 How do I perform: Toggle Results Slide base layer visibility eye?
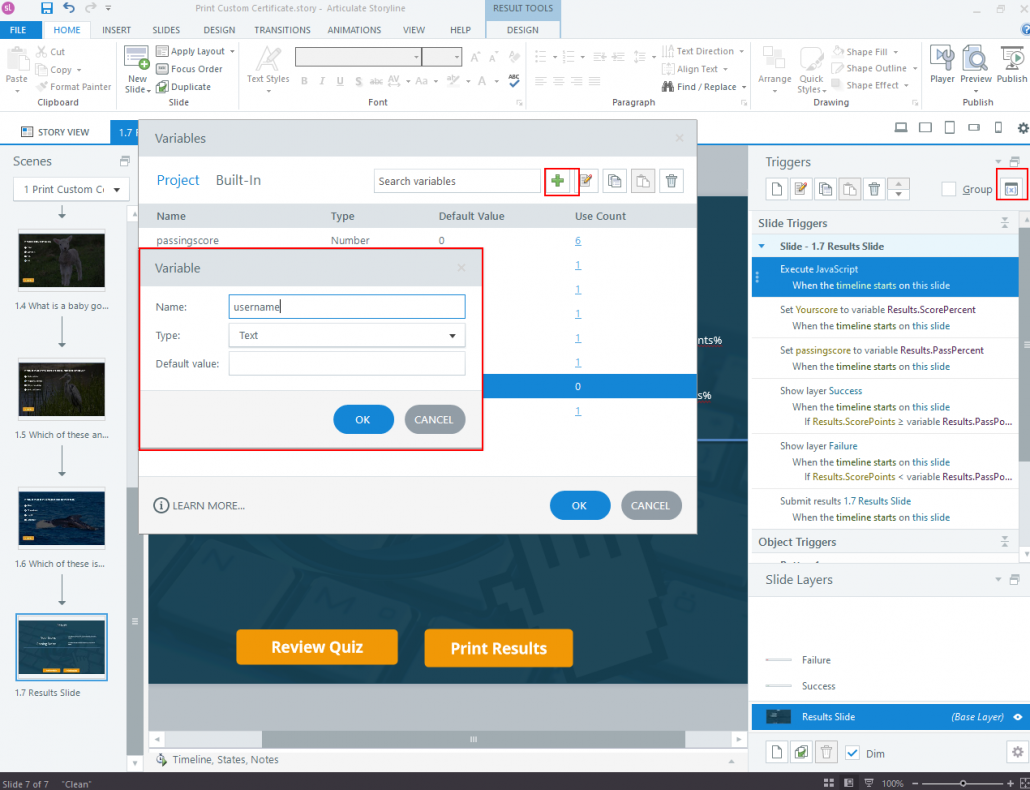[1018, 716]
